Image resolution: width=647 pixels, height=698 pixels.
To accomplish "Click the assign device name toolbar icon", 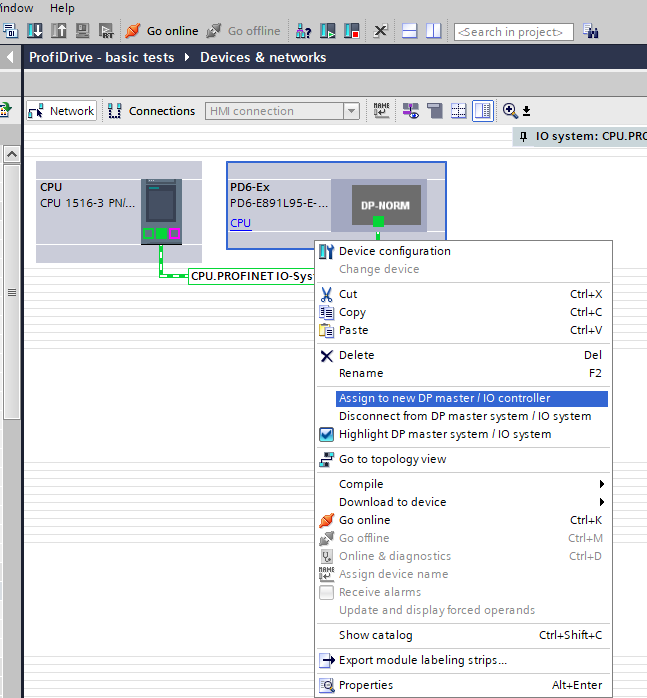I will (381, 111).
